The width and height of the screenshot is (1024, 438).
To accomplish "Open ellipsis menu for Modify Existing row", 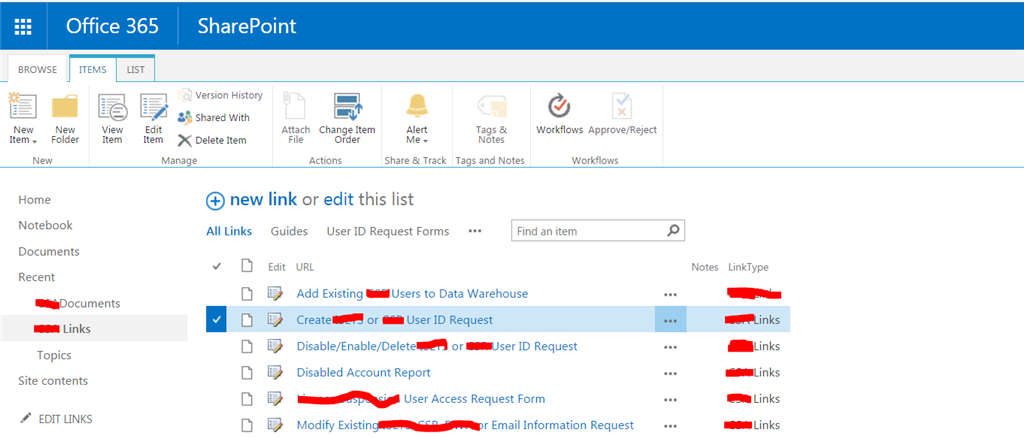I will 670,426.
